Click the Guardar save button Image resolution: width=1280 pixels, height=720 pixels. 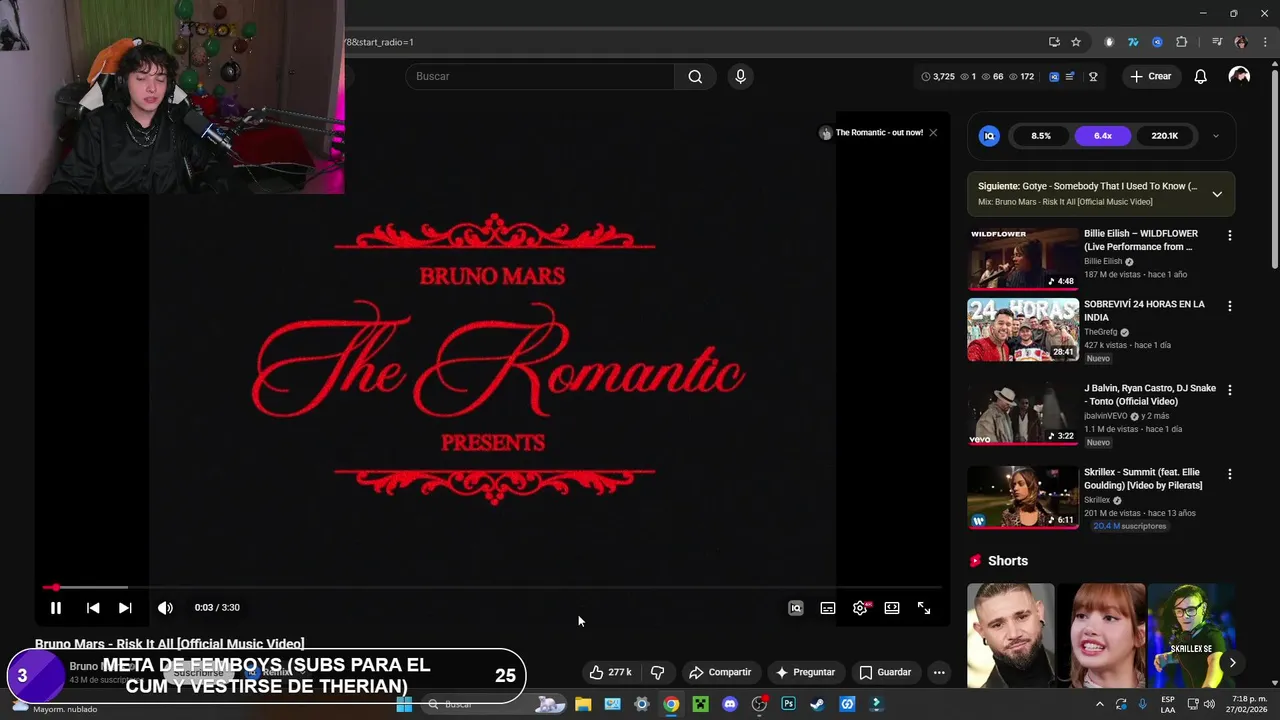click(885, 672)
